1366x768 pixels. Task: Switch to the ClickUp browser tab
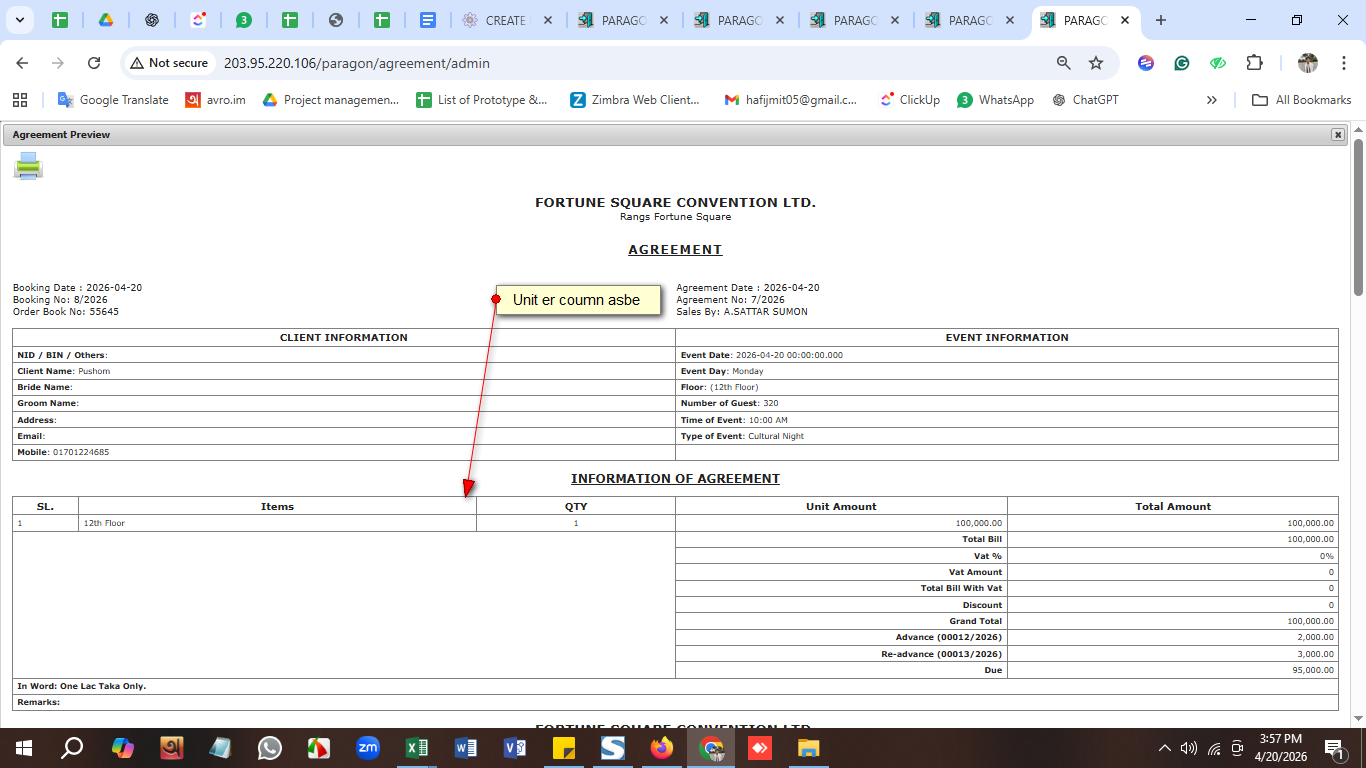point(198,20)
